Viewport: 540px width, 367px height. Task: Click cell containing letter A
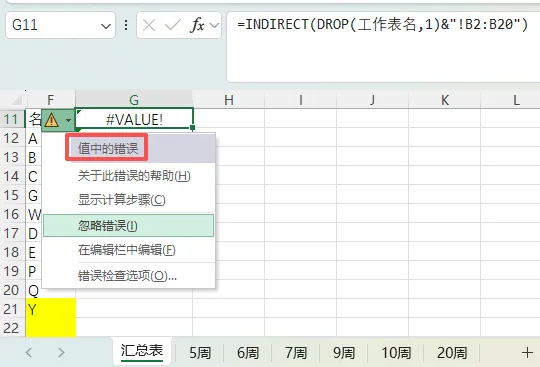click(33, 138)
